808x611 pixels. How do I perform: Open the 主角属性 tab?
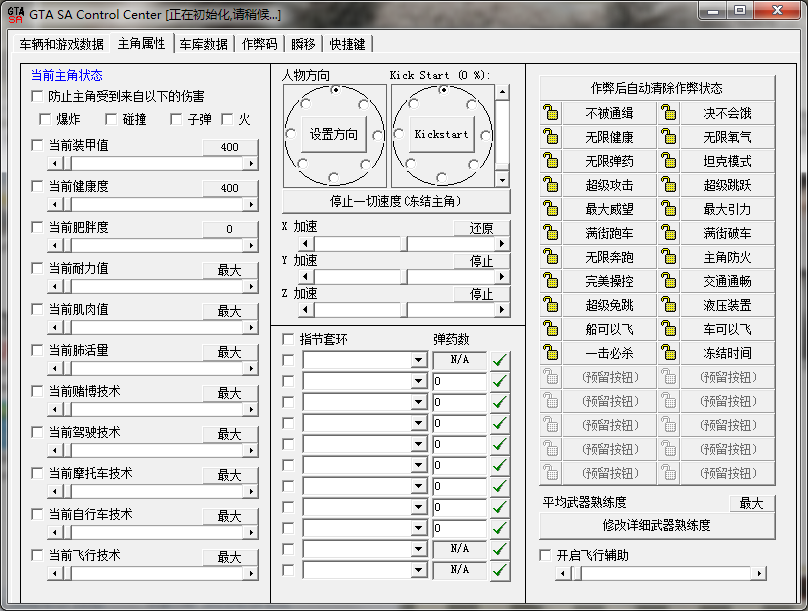point(142,43)
